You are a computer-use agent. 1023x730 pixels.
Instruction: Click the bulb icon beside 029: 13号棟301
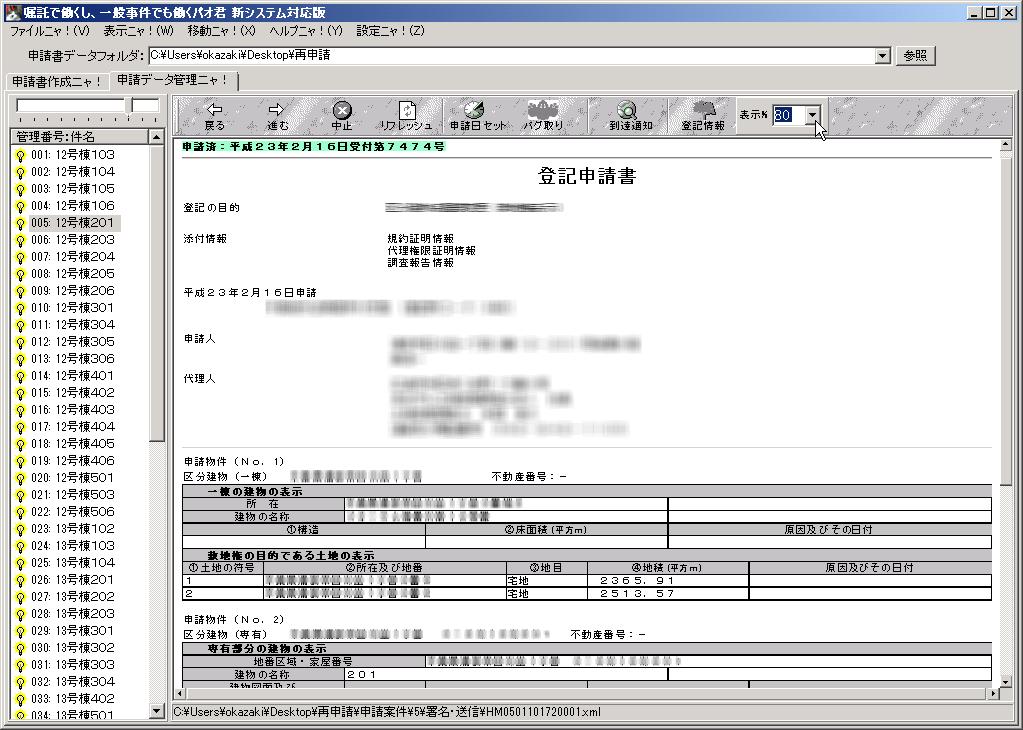click(x=20, y=631)
